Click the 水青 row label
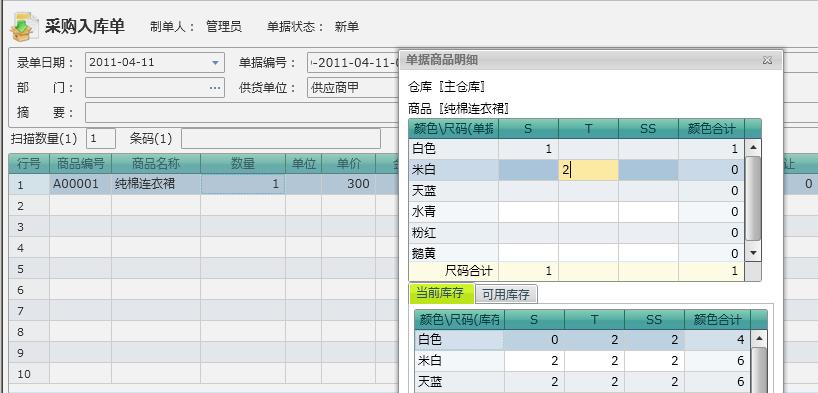818x393 pixels. (x=453, y=212)
